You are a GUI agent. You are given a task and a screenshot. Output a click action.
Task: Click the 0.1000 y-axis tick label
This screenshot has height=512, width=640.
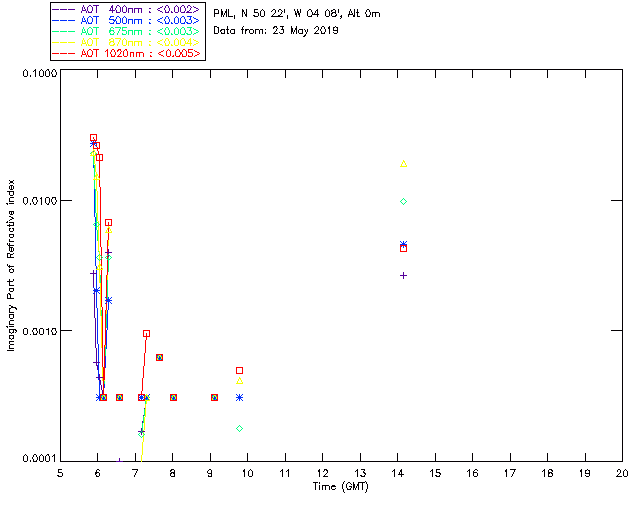click(40, 73)
